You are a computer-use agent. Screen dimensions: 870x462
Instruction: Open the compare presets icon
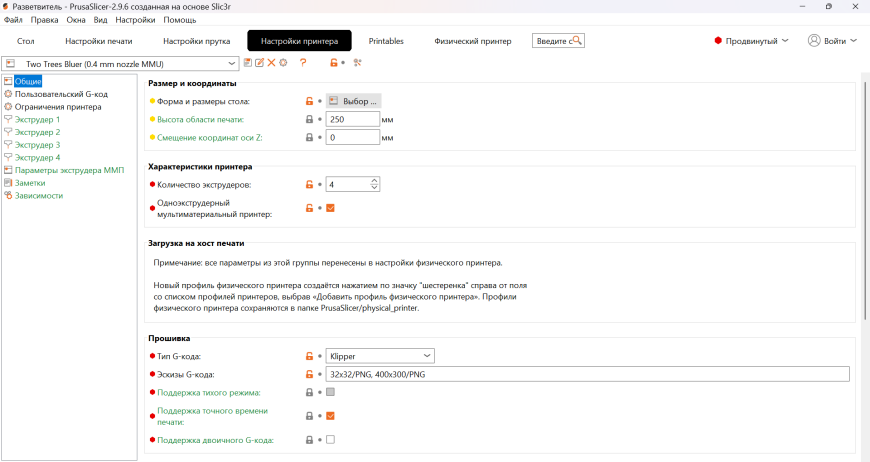point(357,63)
